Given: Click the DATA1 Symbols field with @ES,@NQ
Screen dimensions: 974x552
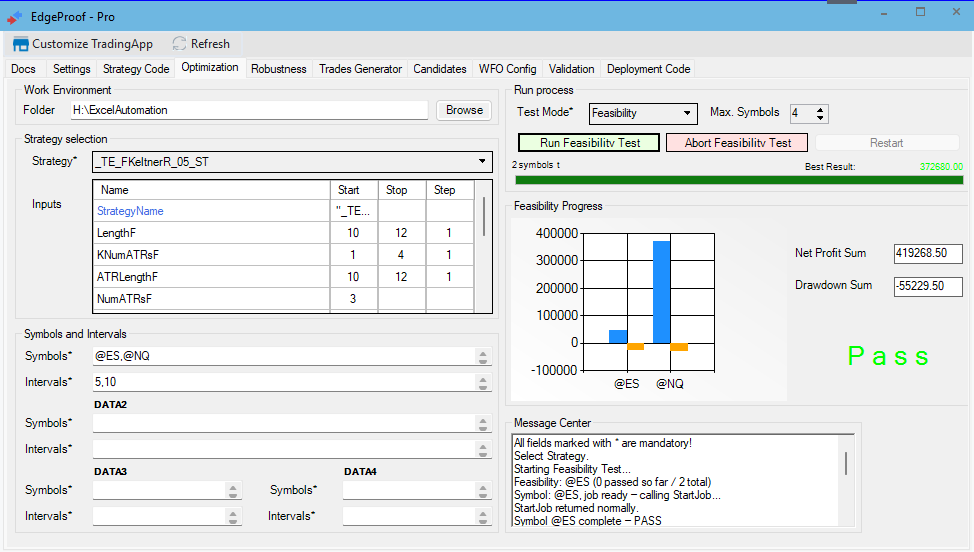Looking at the screenshot, I should click(284, 356).
